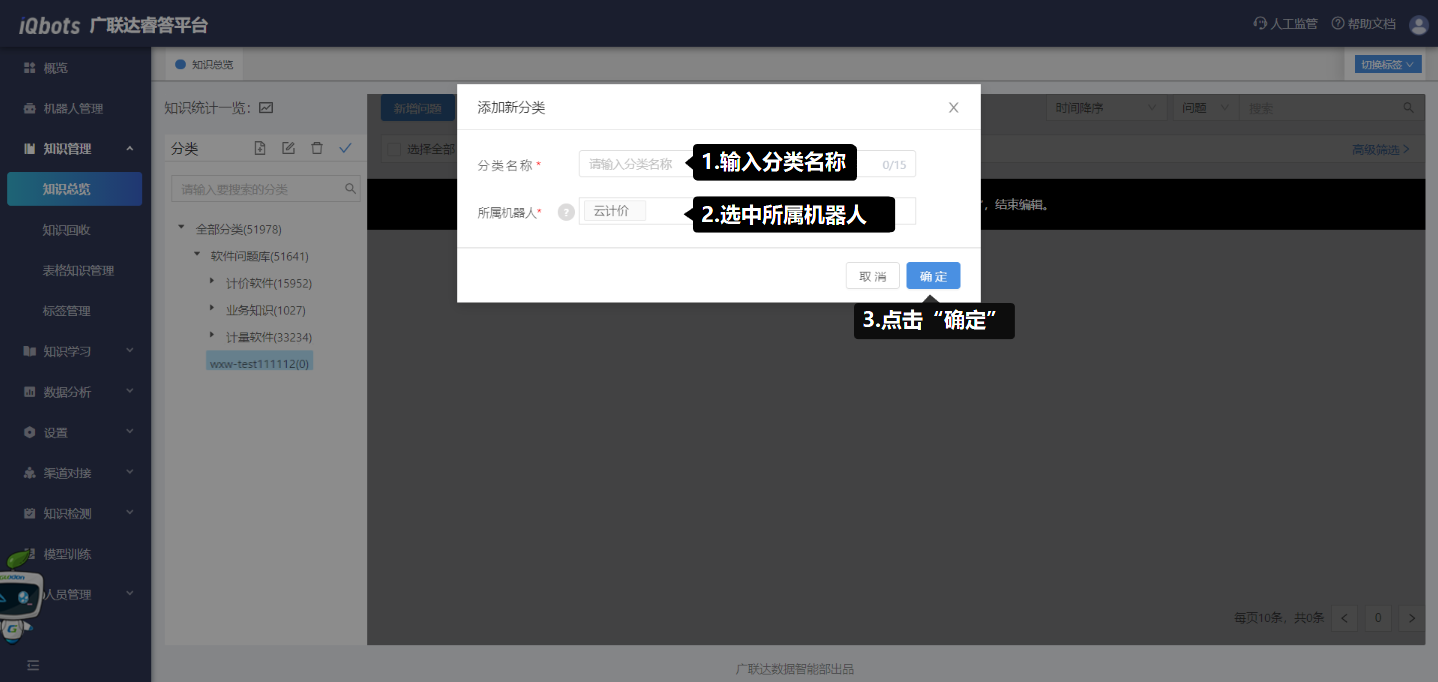Click the add new category file icon
The image size is (1438, 682).
click(x=260, y=148)
